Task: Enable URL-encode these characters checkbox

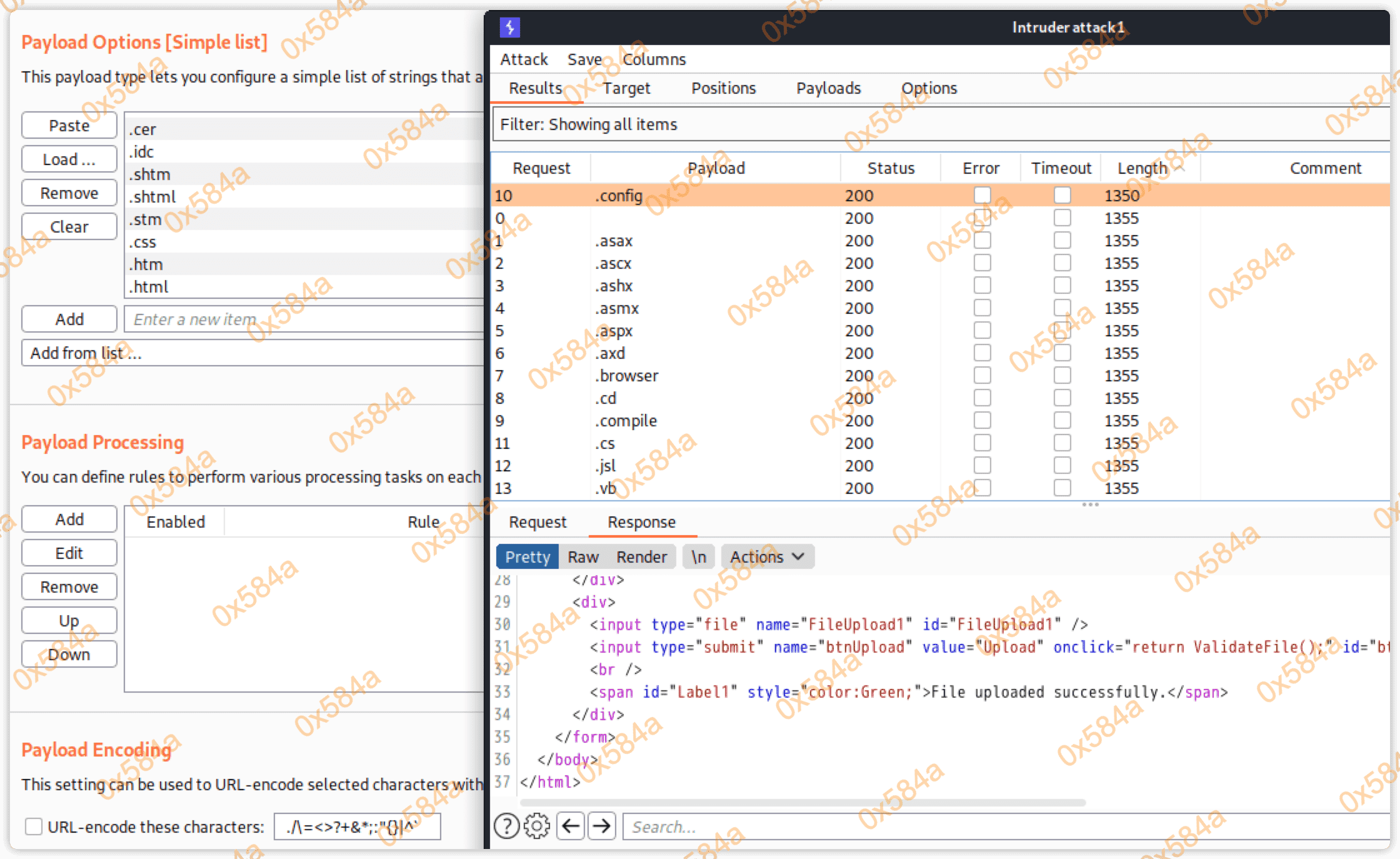Action: coord(34,826)
